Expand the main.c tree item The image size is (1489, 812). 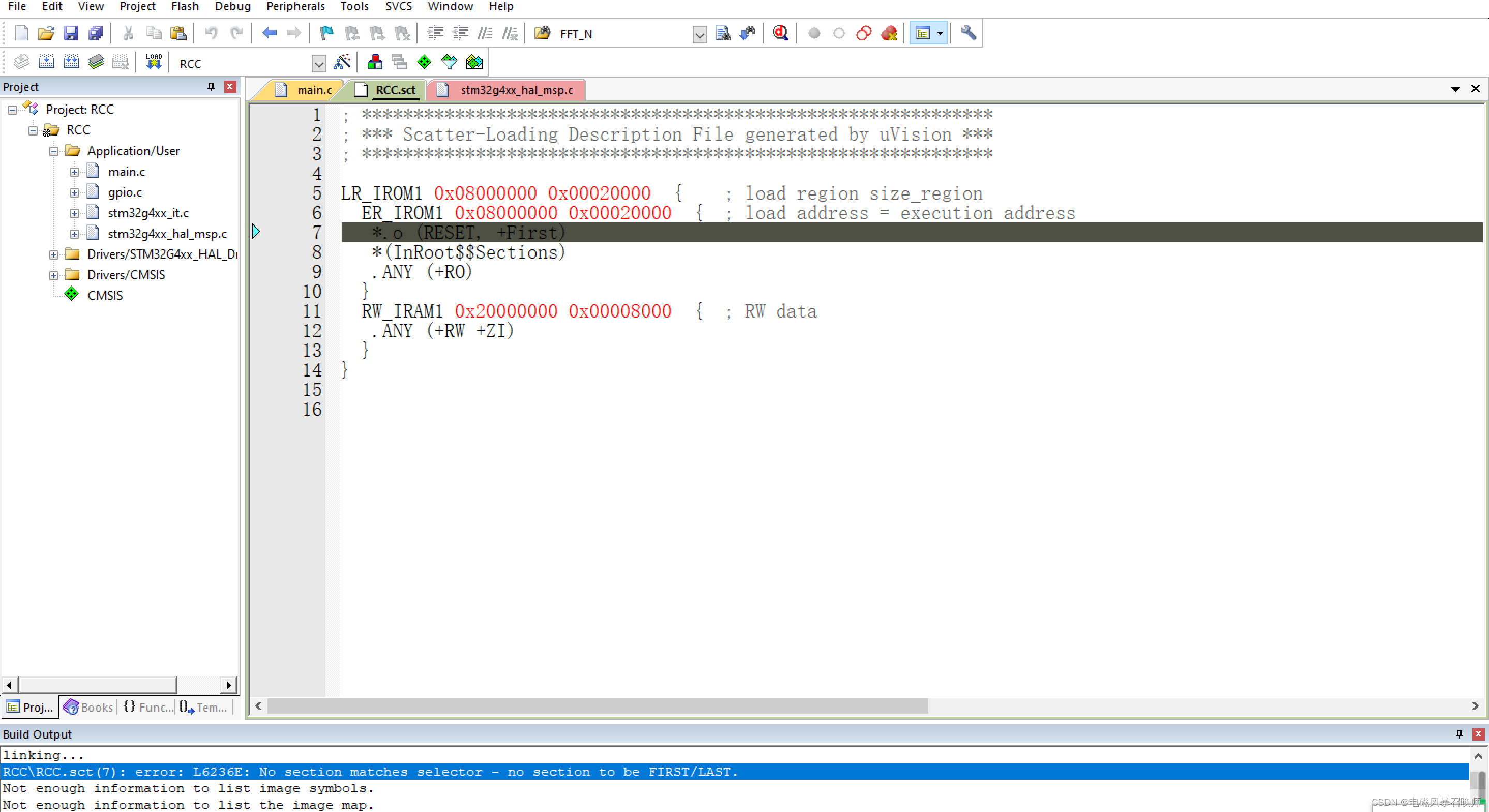click(x=74, y=172)
